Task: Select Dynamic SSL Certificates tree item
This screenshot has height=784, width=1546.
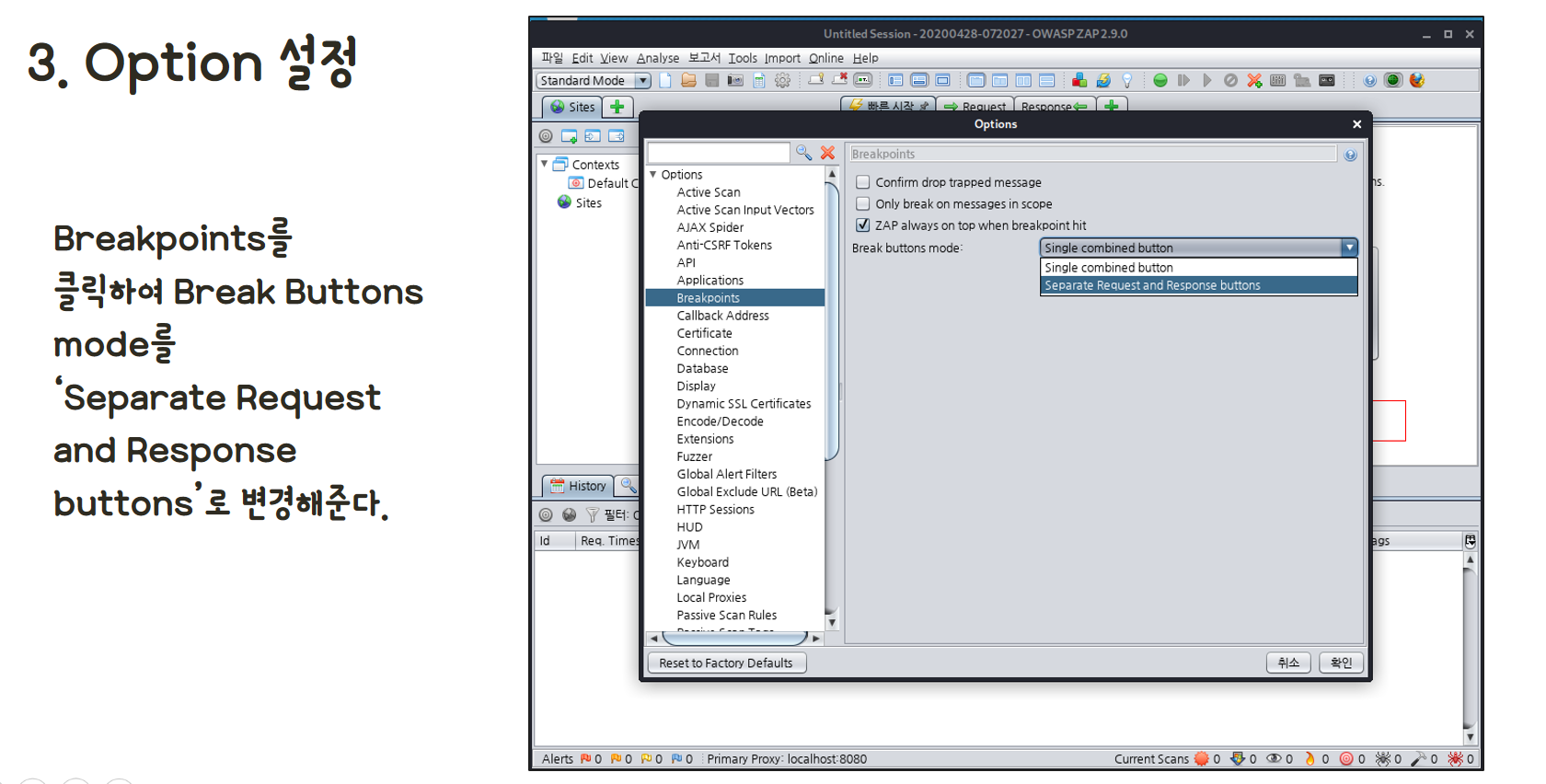Action: coord(744,404)
